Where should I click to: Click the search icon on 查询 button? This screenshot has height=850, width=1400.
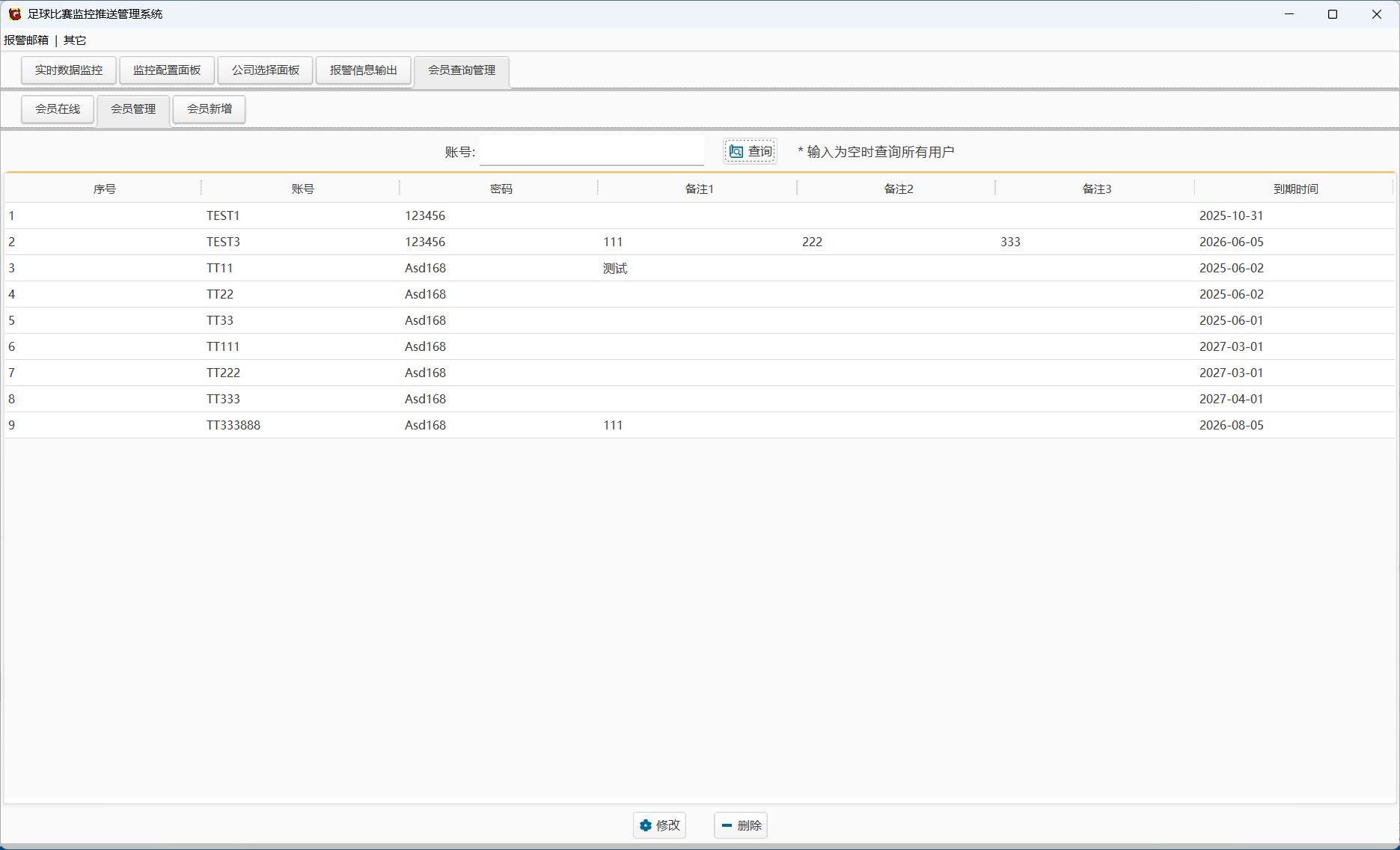(736, 152)
